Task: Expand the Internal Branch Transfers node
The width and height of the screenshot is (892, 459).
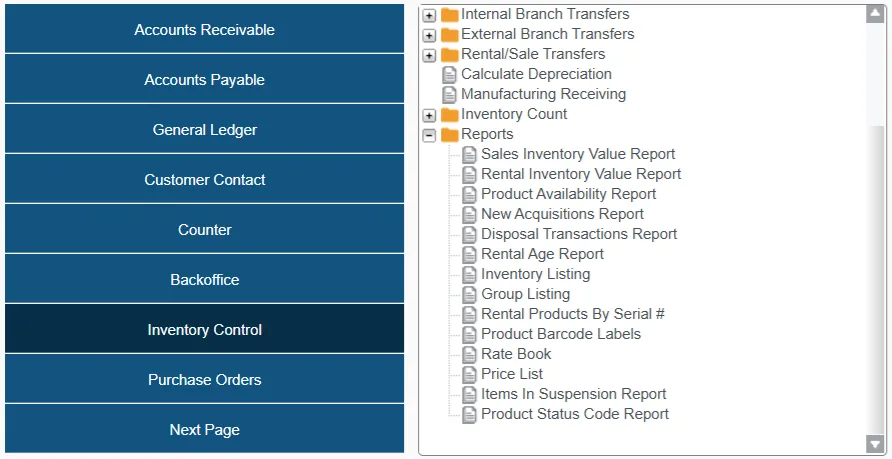Action: click(429, 15)
